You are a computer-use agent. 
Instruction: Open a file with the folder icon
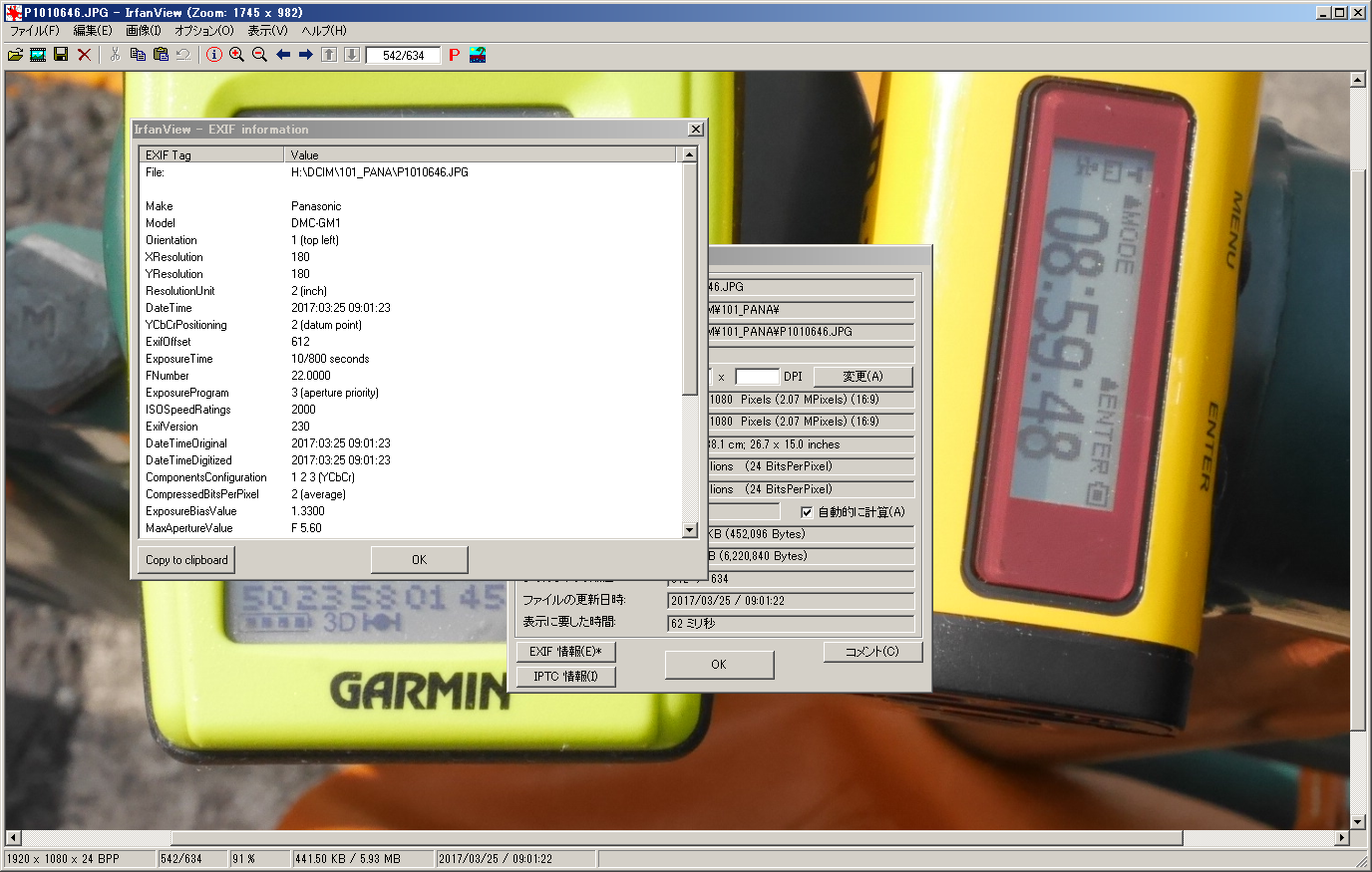click(15, 55)
